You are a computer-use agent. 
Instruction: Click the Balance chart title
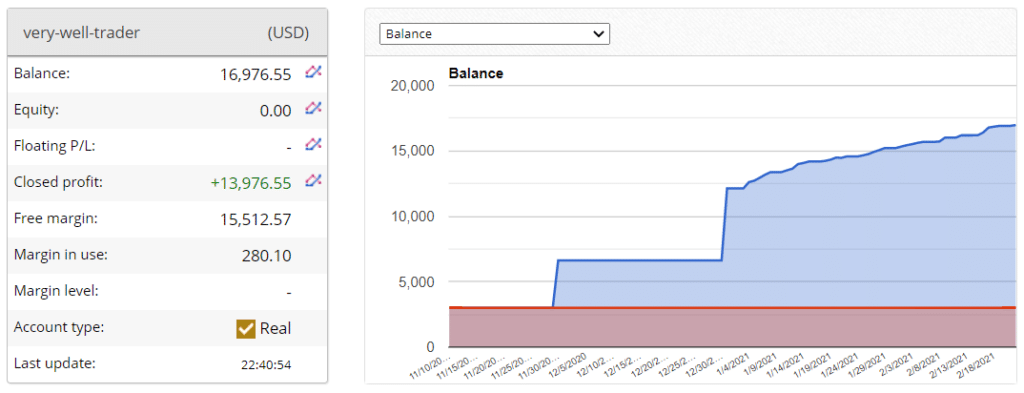pyautogui.click(x=476, y=74)
